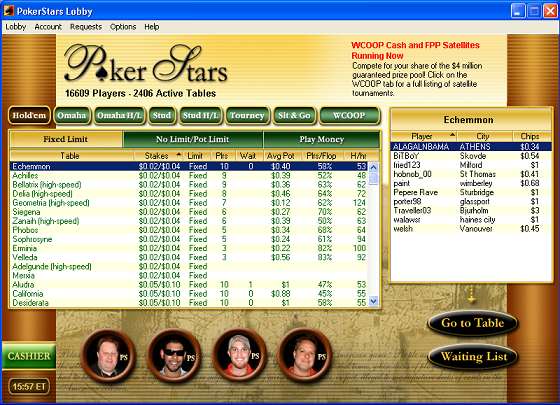The height and width of the screenshot is (405, 560).
Task: Select the Siegena table row
Action: point(189,212)
